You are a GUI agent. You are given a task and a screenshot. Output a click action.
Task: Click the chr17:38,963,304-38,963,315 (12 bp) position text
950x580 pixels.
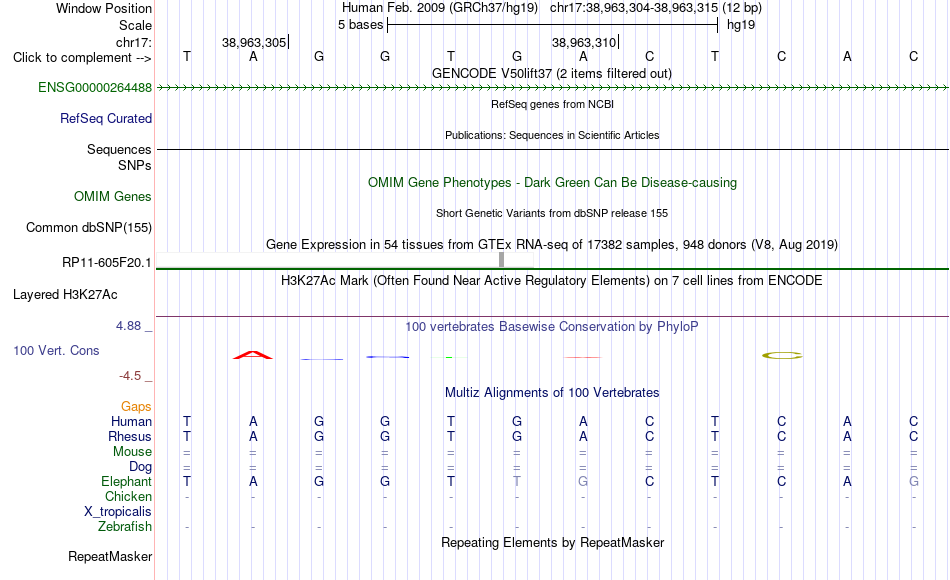(656, 8)
